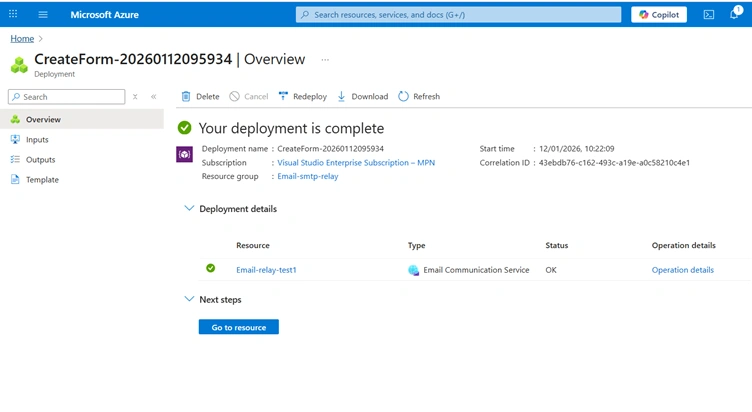The image size is (752, 412).
Task: Click the Microsoft Azure home title
Action: point(104,15)
